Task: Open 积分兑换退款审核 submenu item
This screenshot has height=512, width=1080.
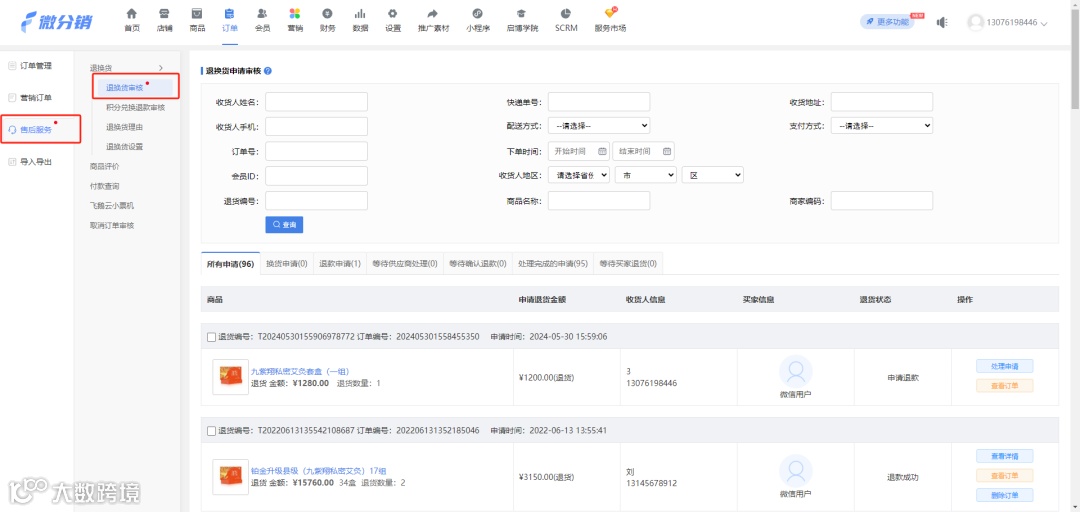Action: click(135, 107)
